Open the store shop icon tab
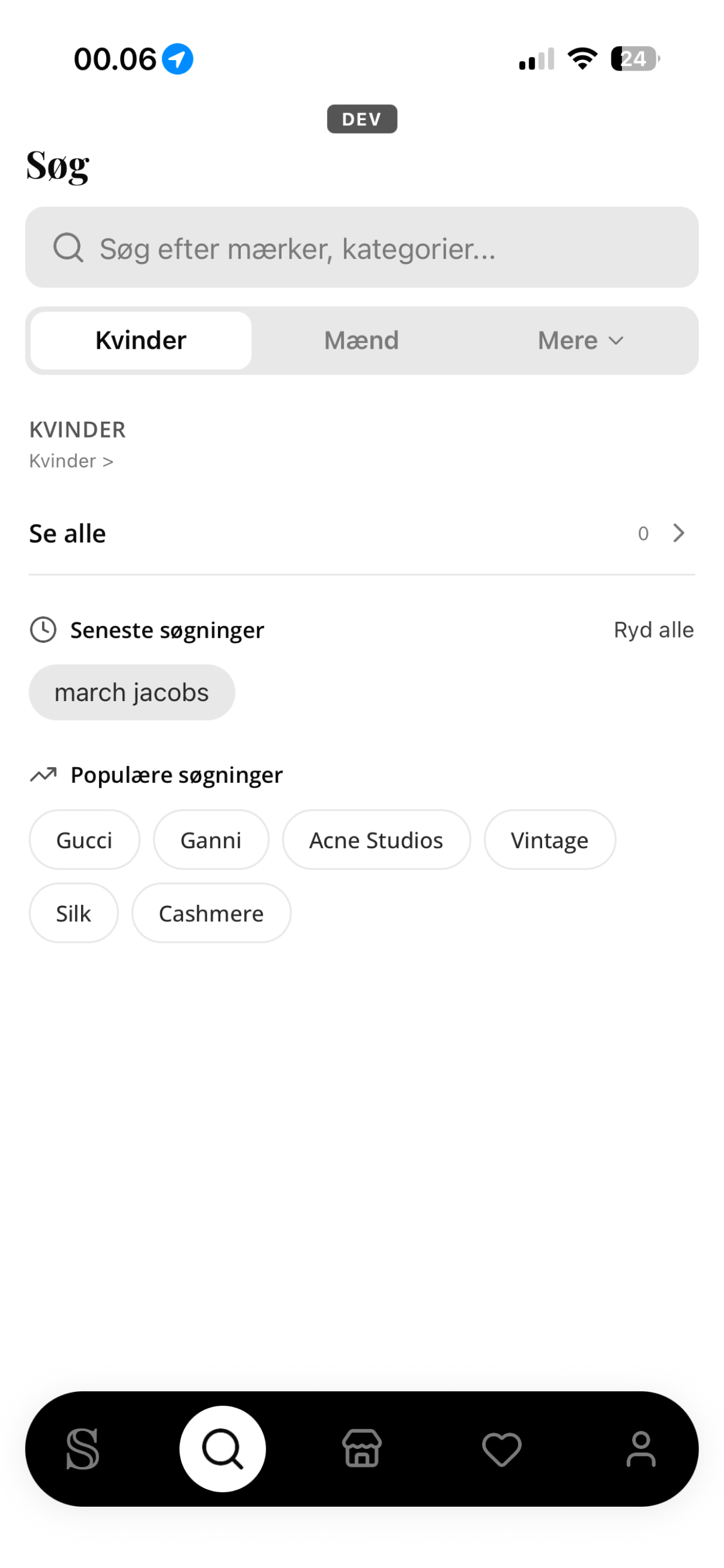724x1568 pixels. (362, 1448)
